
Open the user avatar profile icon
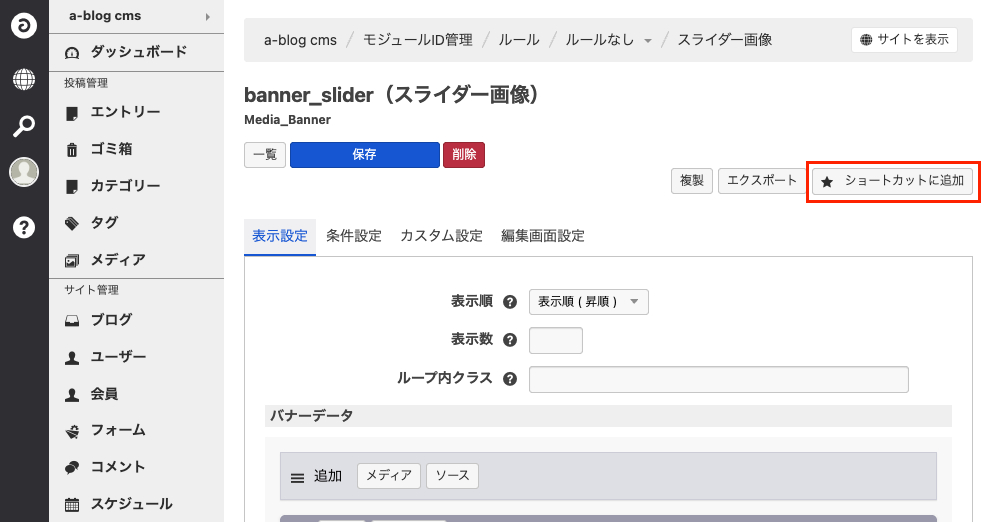[24, 172]
